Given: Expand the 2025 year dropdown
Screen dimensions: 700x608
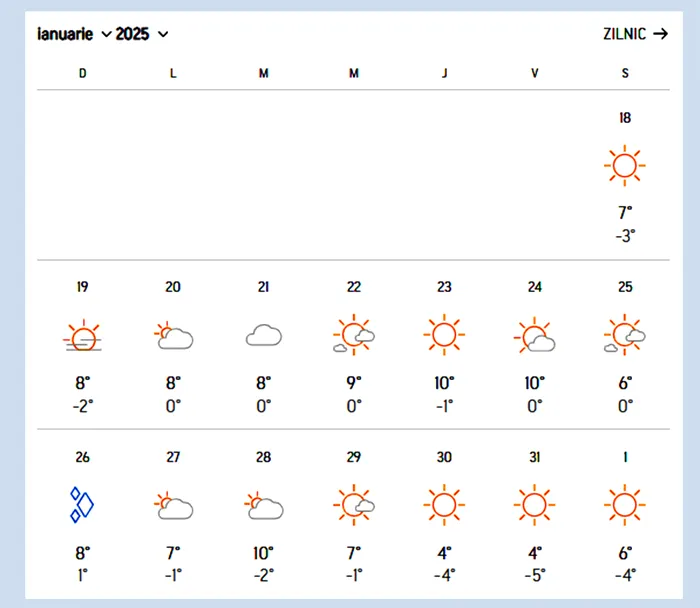Looking at the screenshot, I should [x=142, y=34].
